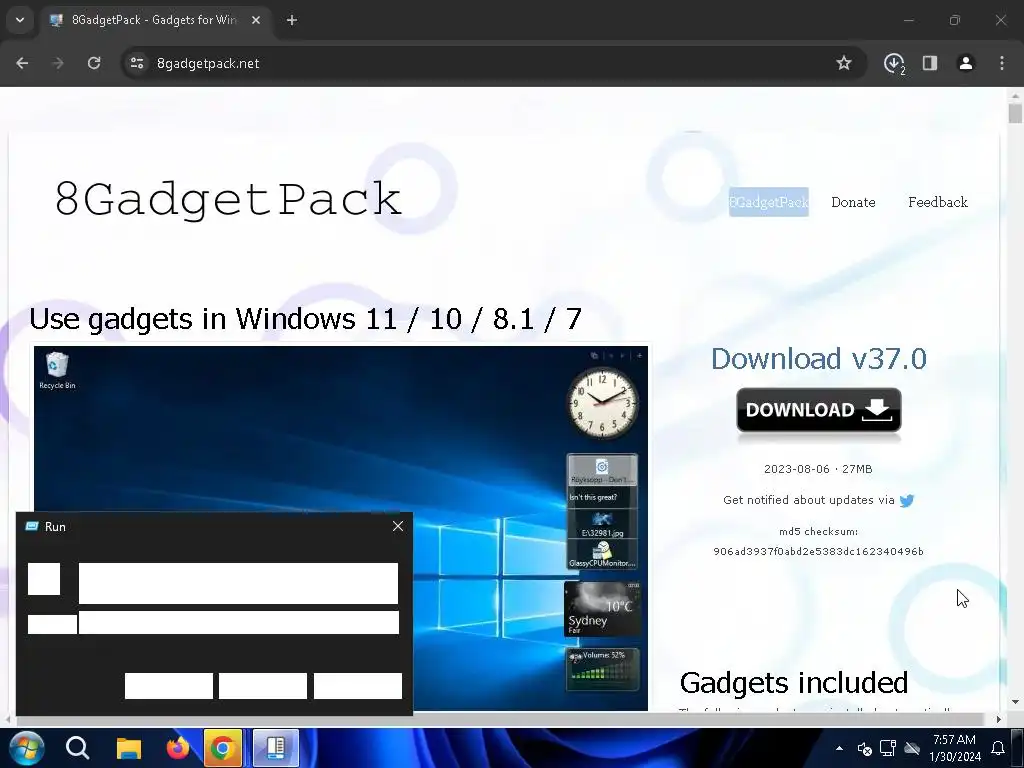Open the Chrome side panel icon
The height and width of the screenshot is (768, 1024).
coord(930,63)
